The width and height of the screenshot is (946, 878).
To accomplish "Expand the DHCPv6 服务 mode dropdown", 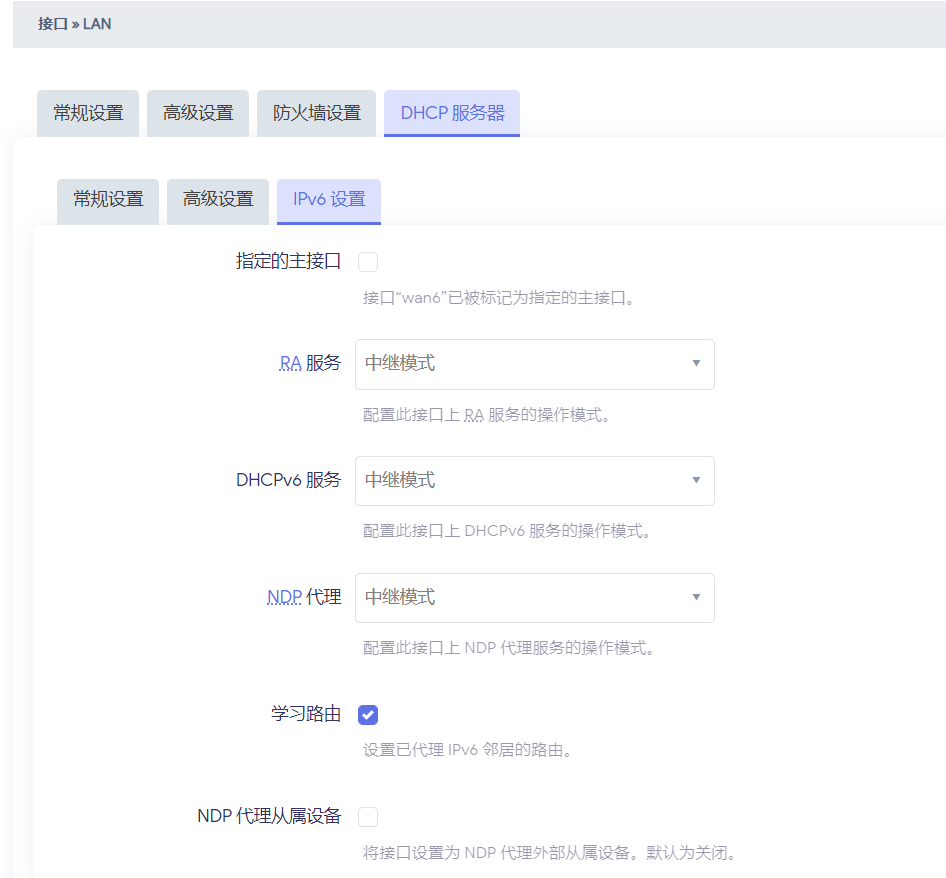I will (534, 481).
